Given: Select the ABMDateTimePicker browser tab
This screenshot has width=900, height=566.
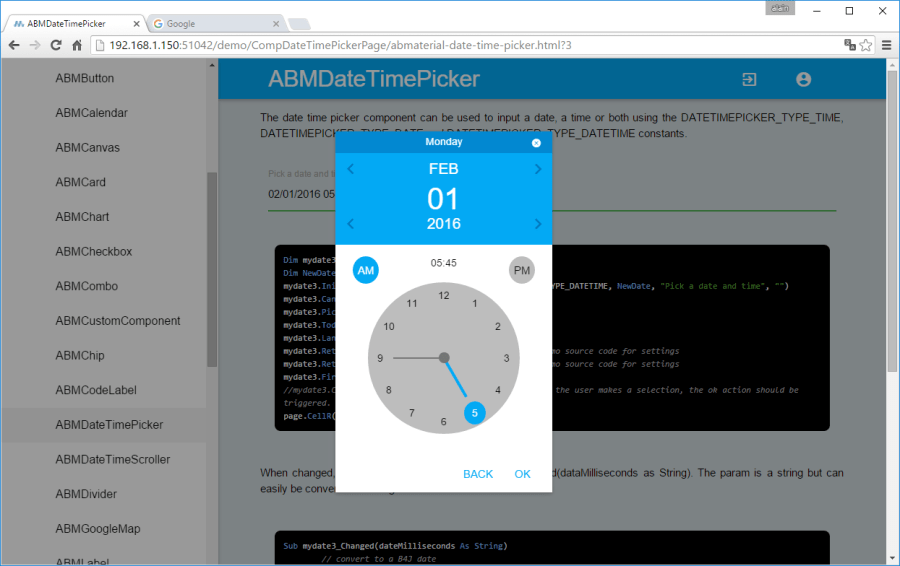Looking at the screenshot, I should (x=73, y=24).
